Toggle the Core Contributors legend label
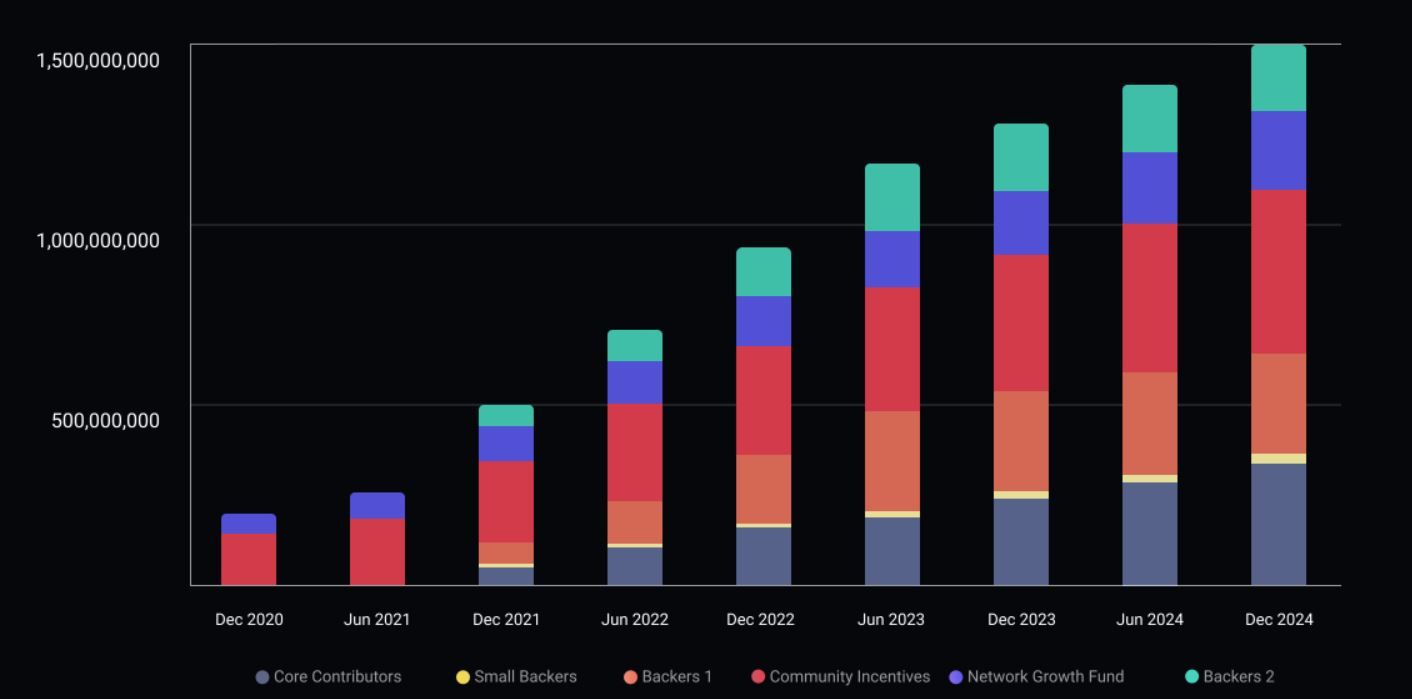 pyautogui.click(x=337, y=677)
